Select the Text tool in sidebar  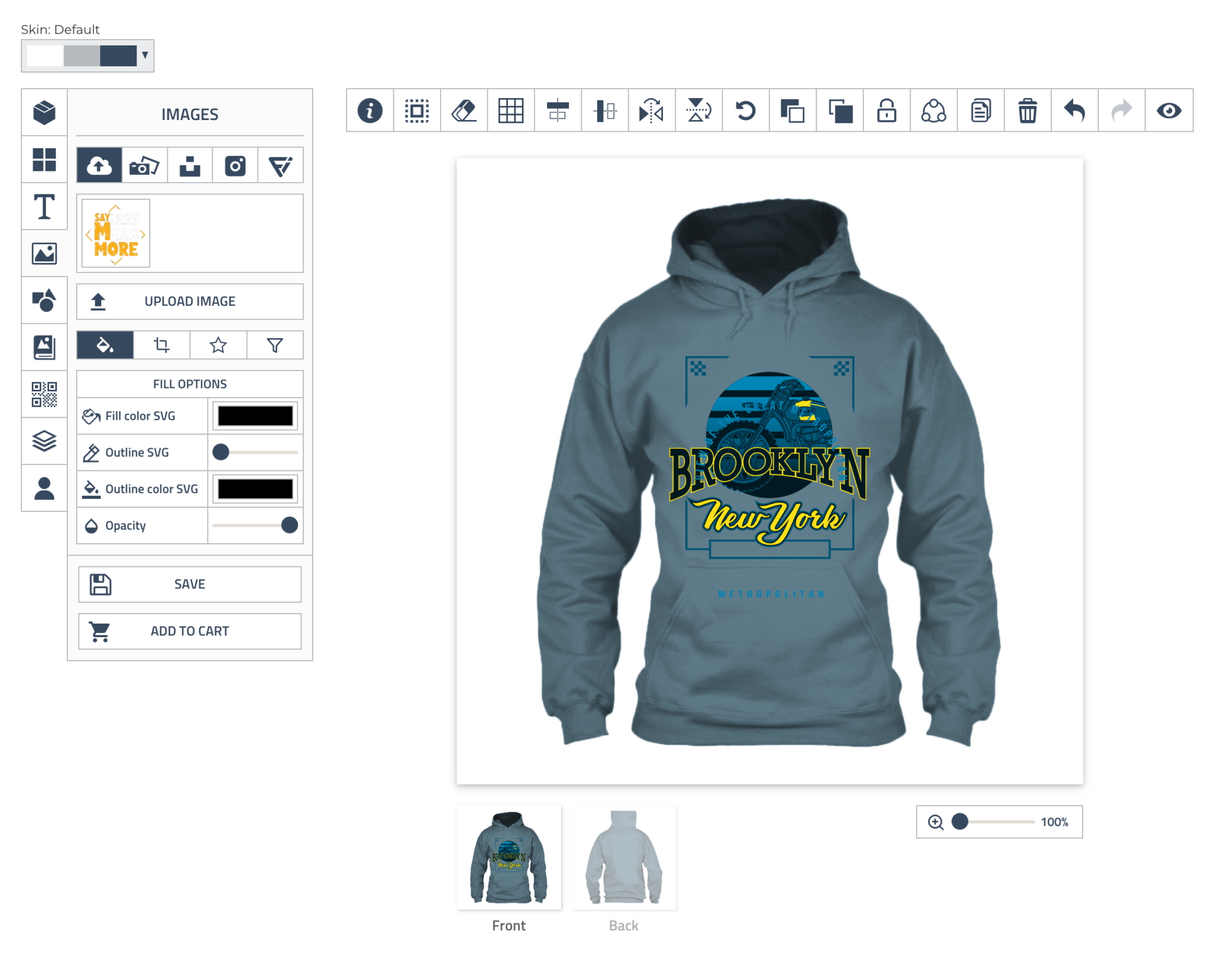pos(44,207)
